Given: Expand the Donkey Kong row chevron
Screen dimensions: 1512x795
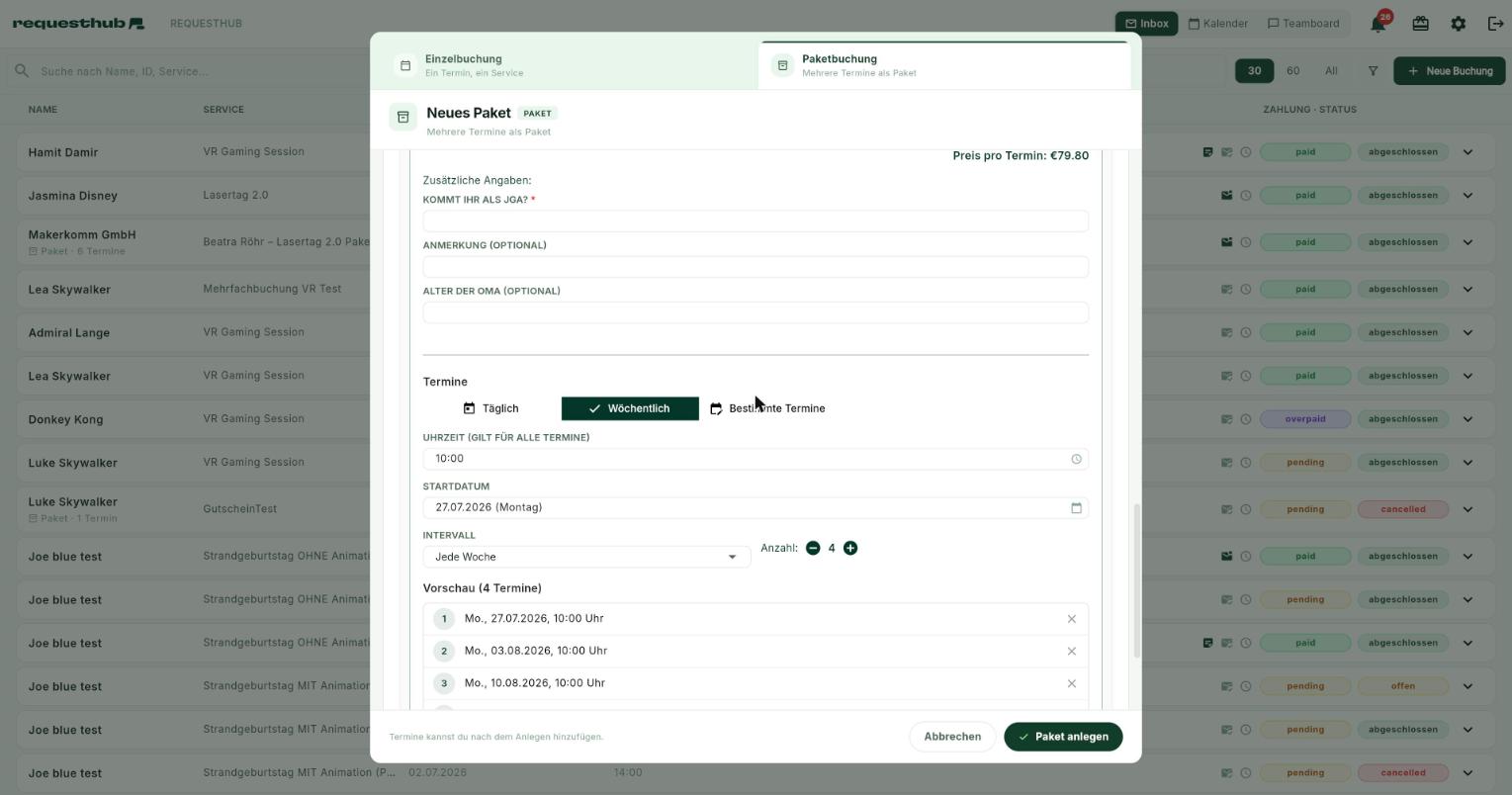Looking at the screenshot, I should [1468, 419].
